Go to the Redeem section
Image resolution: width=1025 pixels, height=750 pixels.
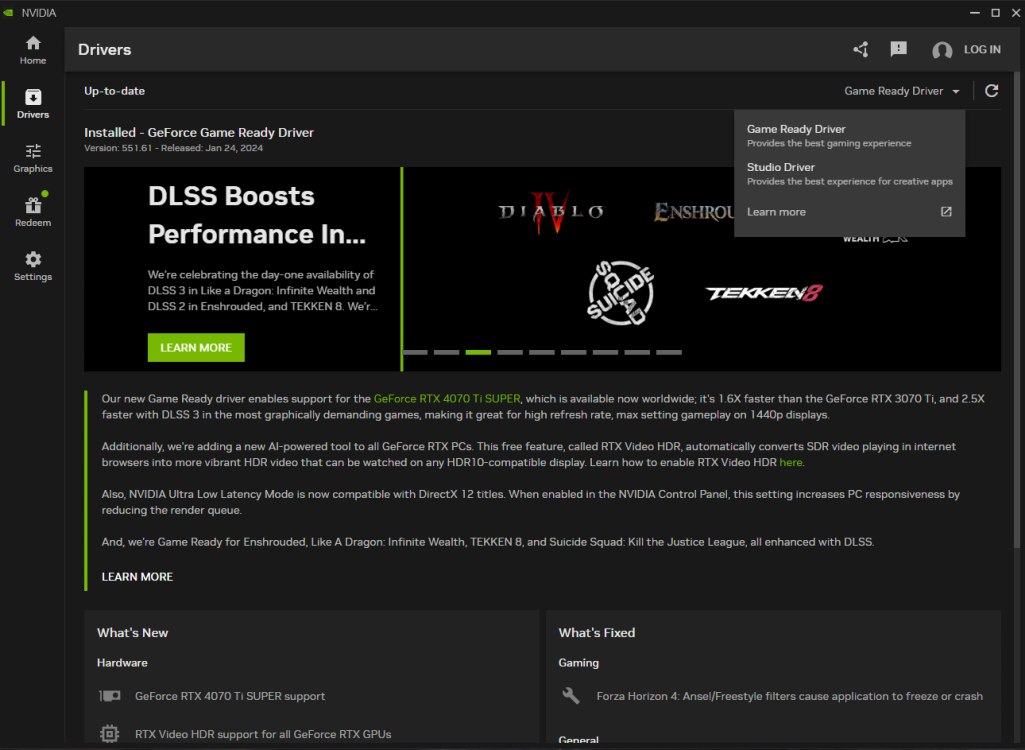(x=32, y=211)
